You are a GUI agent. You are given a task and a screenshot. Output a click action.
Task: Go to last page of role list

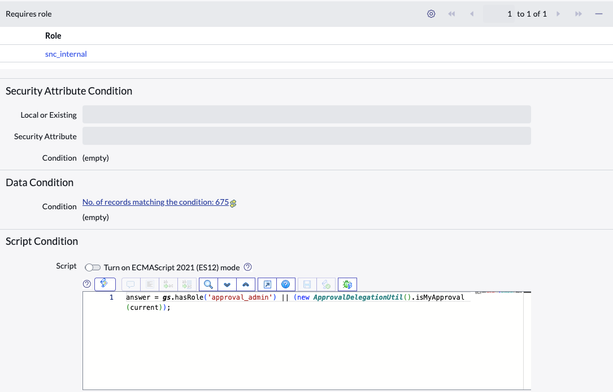tap(578, 14)
